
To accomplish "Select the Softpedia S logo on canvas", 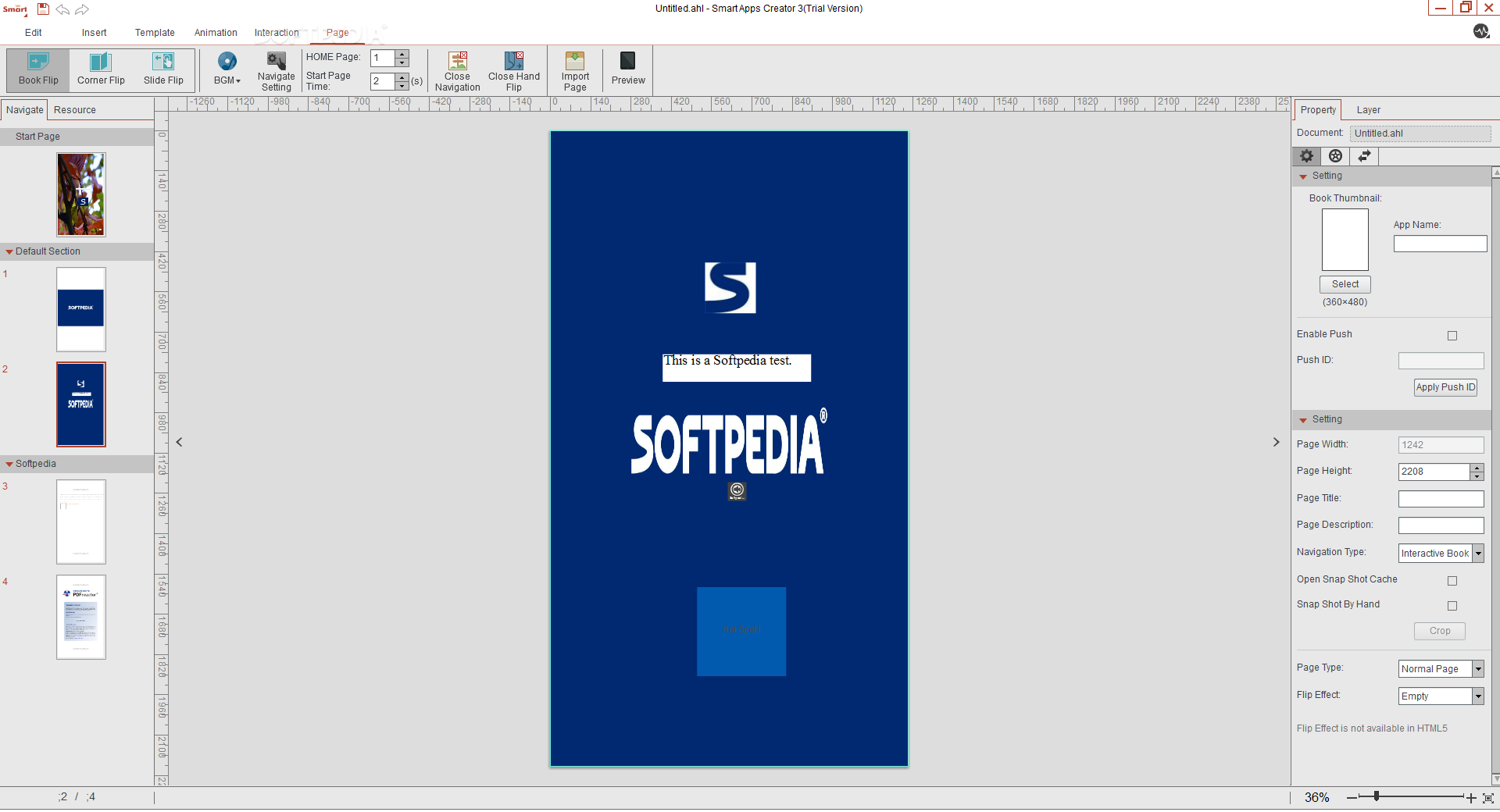I will (730, 287).
